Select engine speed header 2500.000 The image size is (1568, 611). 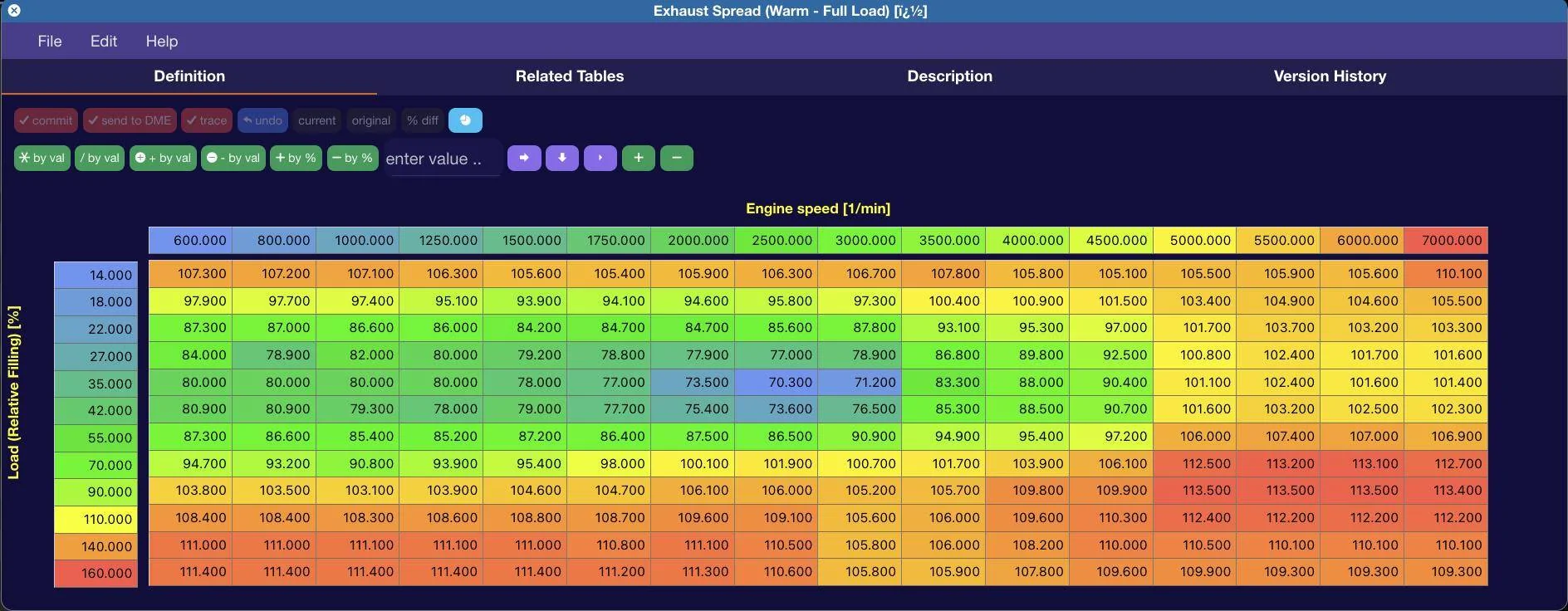click(x=777, y=240)
